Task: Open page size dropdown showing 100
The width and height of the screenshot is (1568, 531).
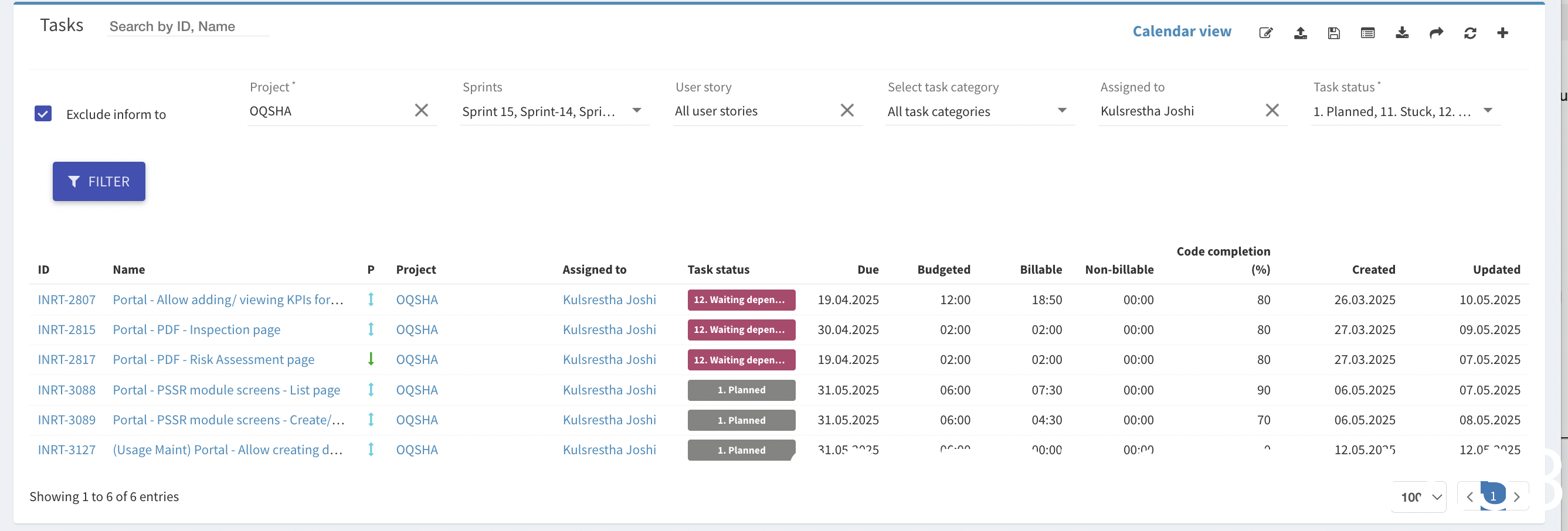Action: pyautogui.click(x=1418, y=497)
